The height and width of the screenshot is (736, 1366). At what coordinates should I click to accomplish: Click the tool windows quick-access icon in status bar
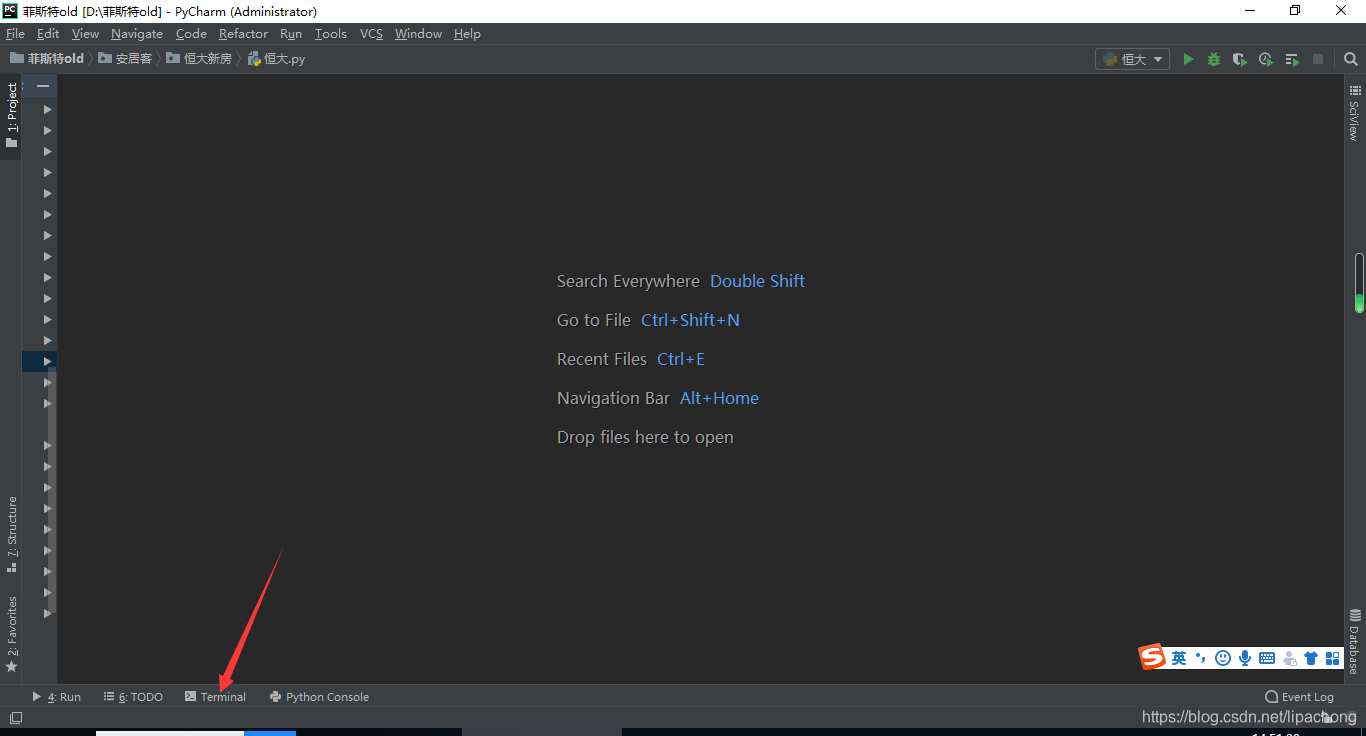click(15, 717)
